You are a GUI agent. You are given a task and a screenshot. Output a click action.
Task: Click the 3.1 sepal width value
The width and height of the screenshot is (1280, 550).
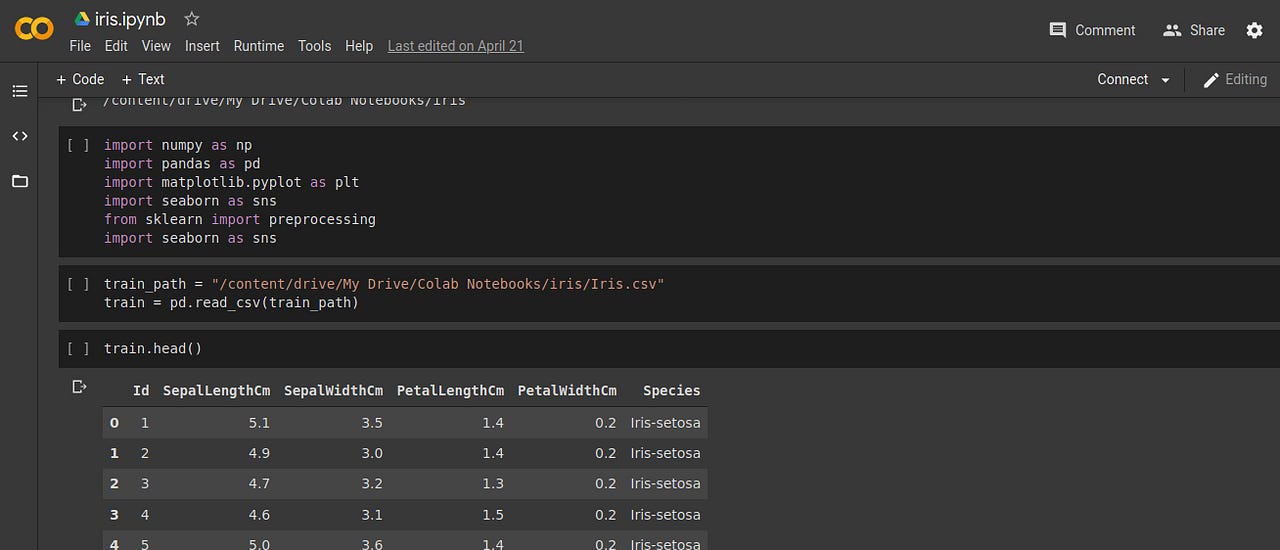pos(372,515)
